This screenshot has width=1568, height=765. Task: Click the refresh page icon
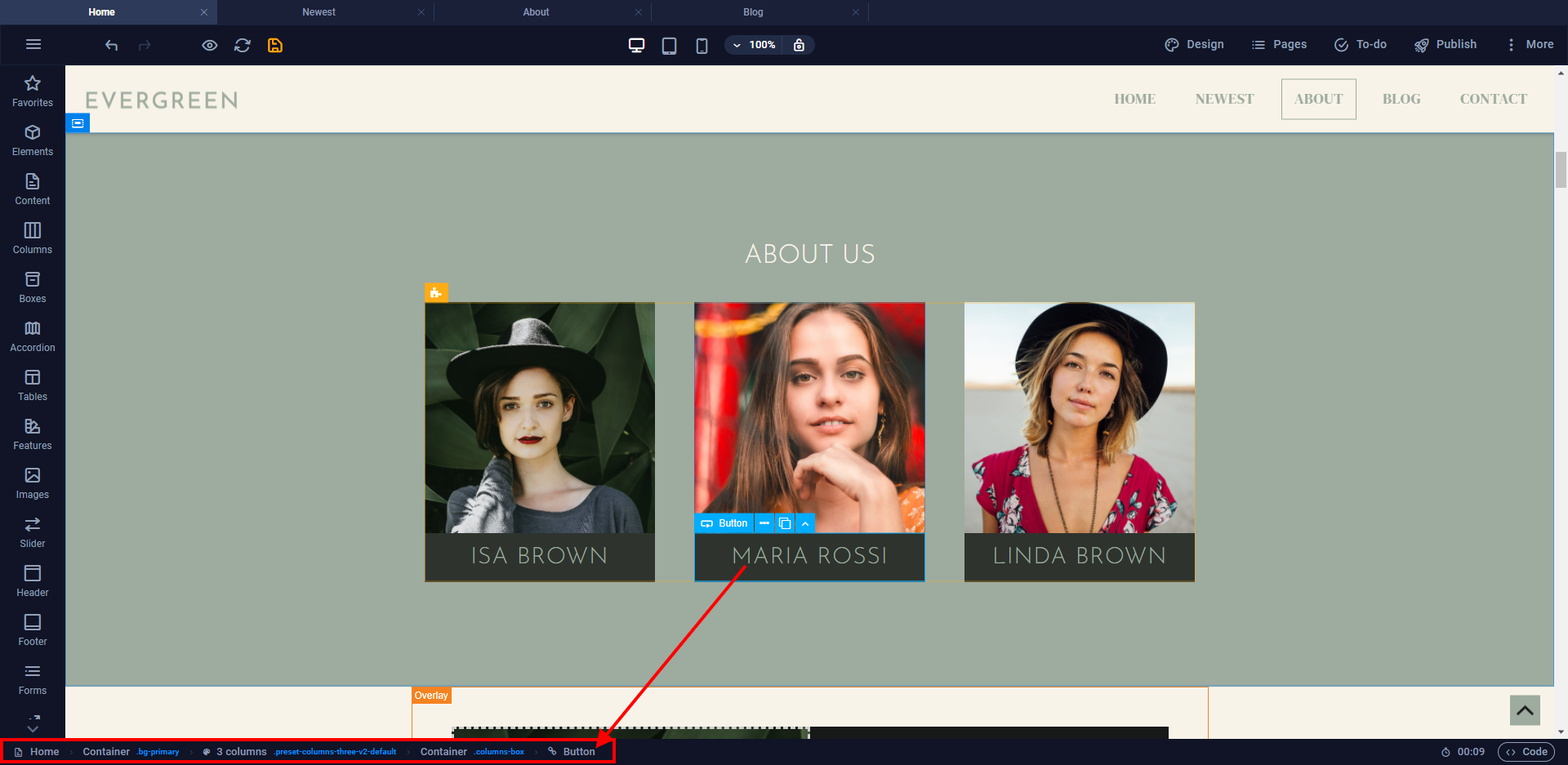pos(243,46)
